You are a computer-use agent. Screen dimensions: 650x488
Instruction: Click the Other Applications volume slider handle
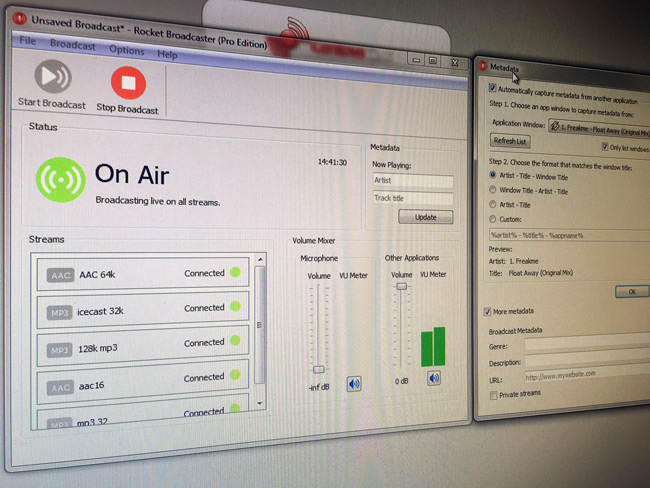pos(401,286)
